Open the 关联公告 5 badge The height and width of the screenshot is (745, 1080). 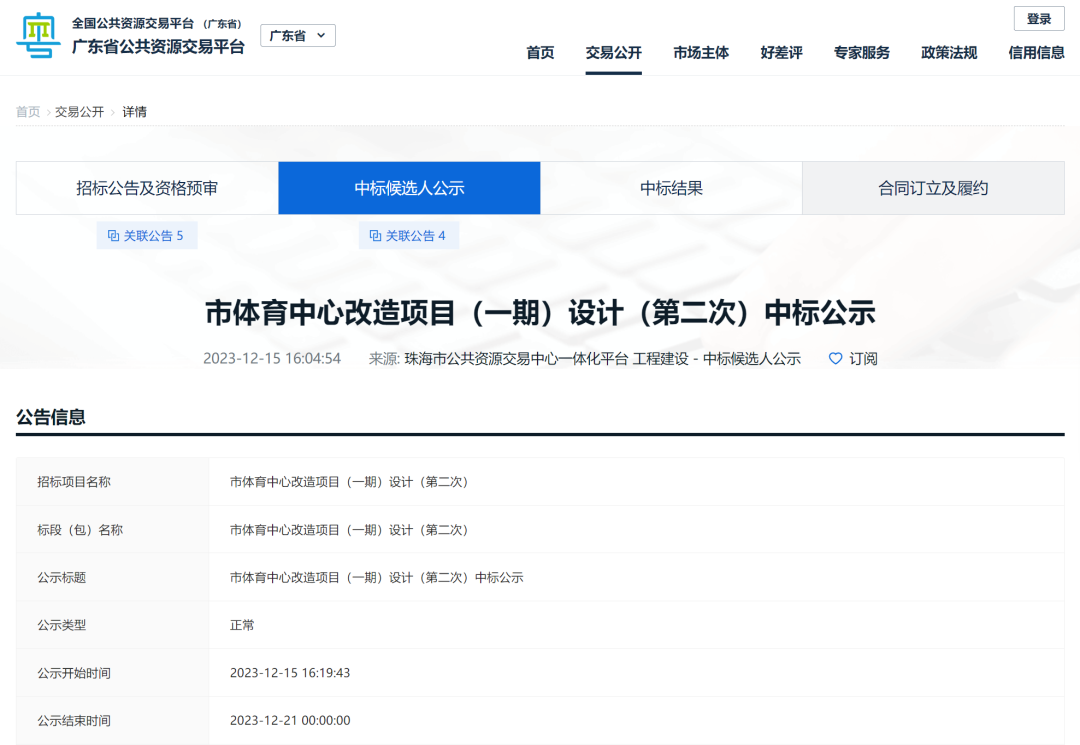(x=147, y=235)
